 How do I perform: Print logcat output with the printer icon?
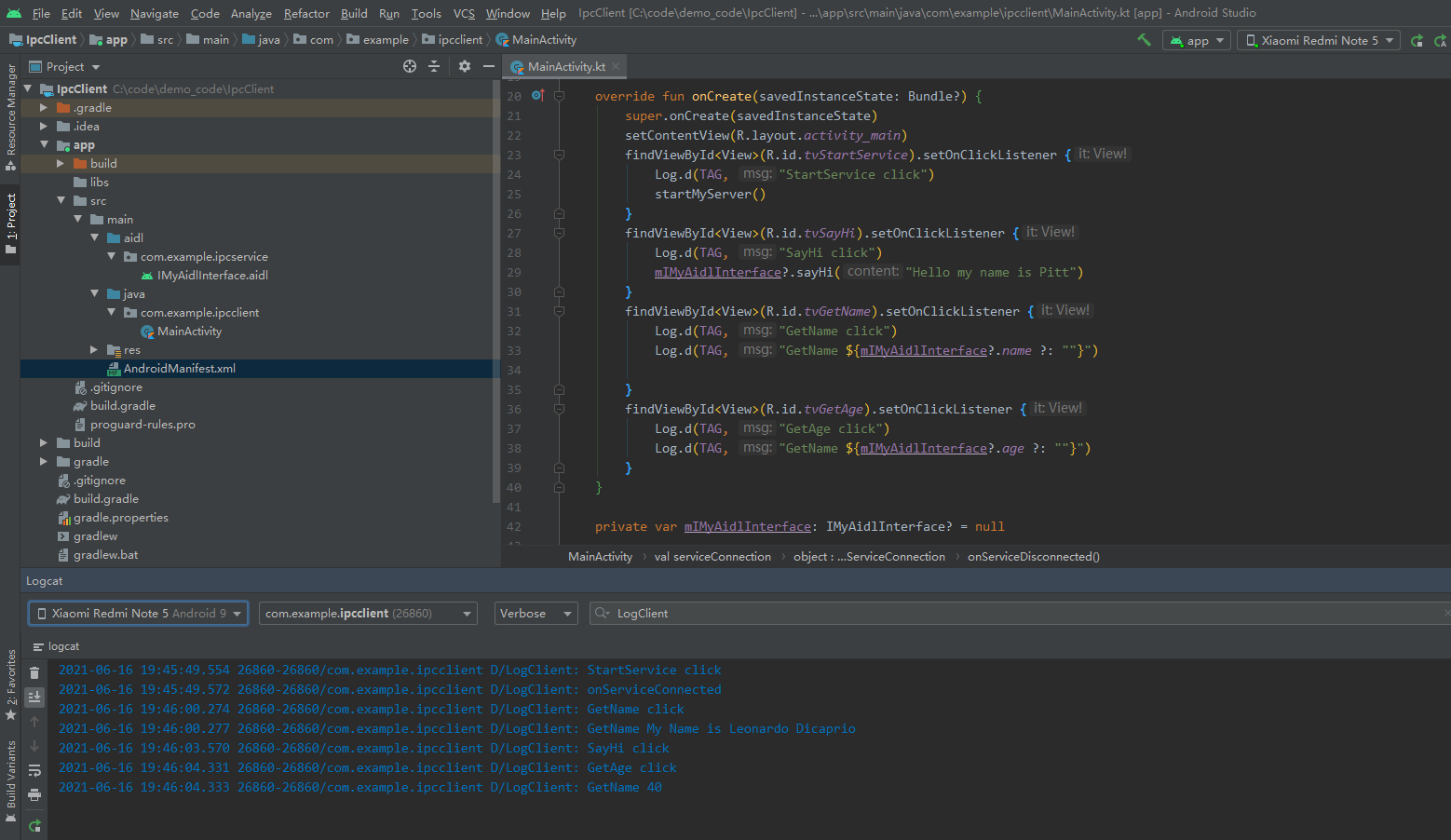point(34,794)
